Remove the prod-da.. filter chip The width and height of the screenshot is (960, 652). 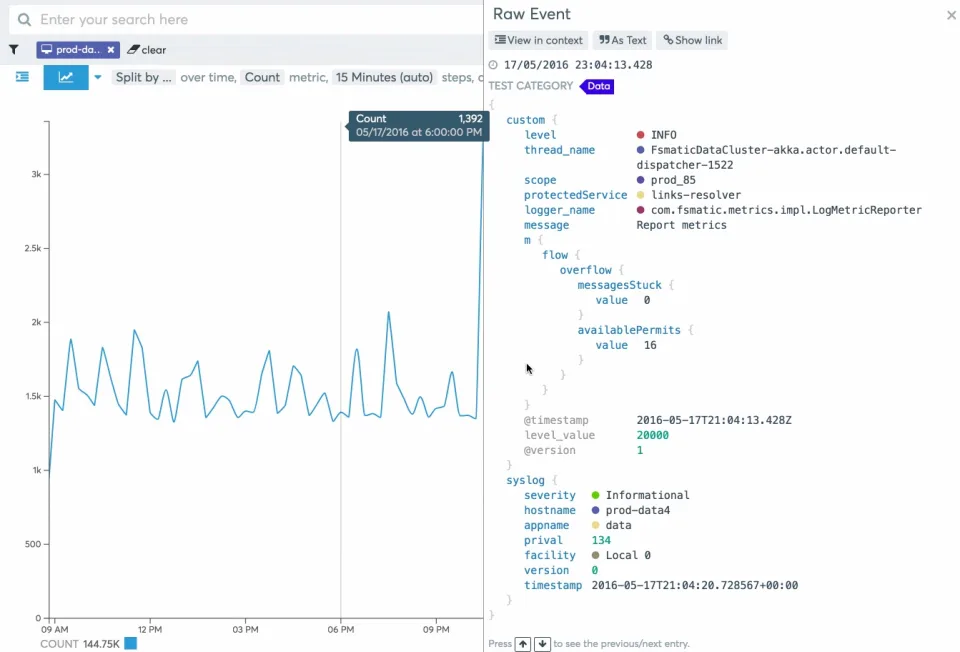111,50
